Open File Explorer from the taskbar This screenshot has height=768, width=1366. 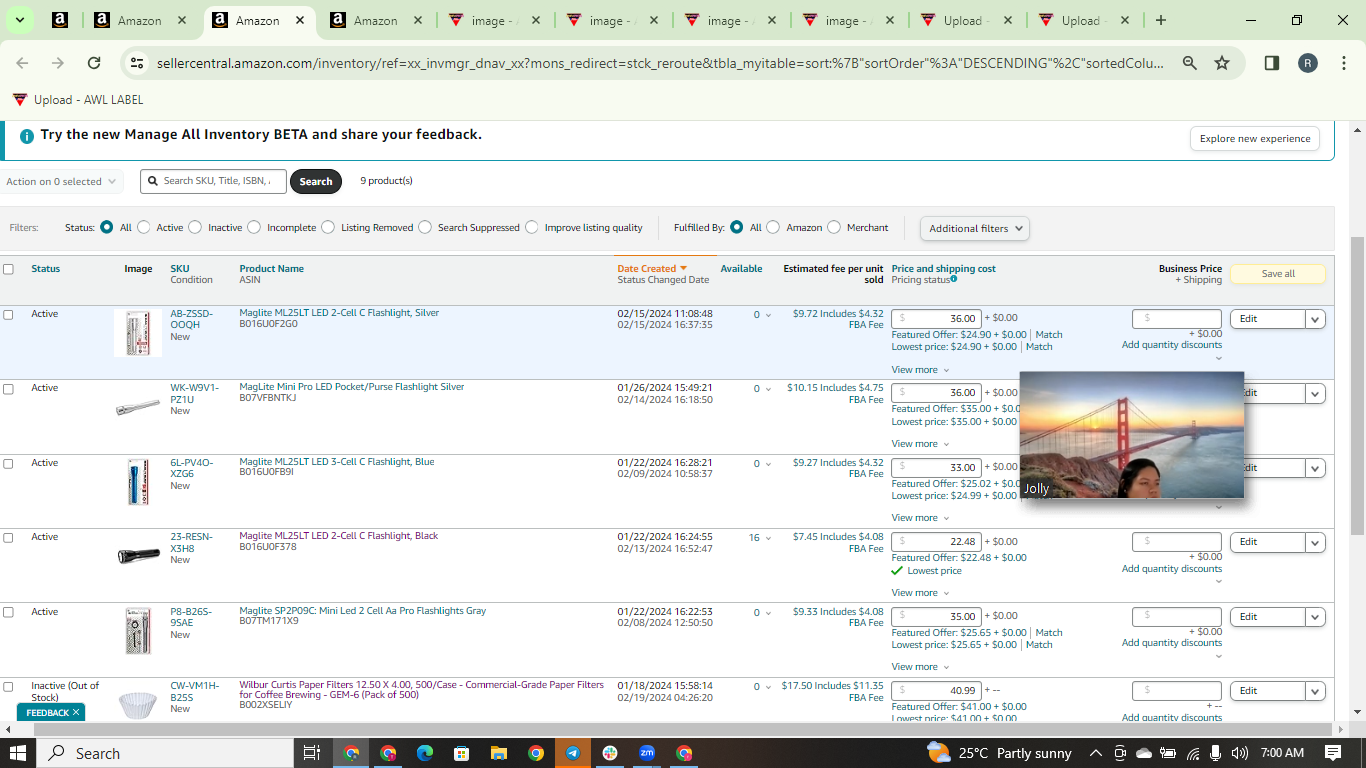[498, 753]
